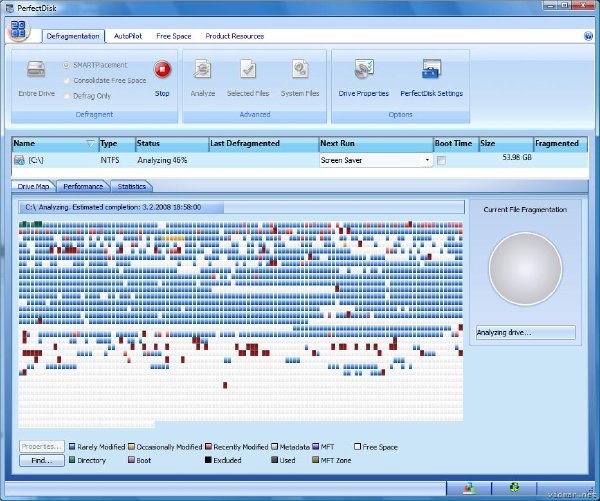Select the 'NTFS' type cell
600x501 pixels.
[110, 160]
